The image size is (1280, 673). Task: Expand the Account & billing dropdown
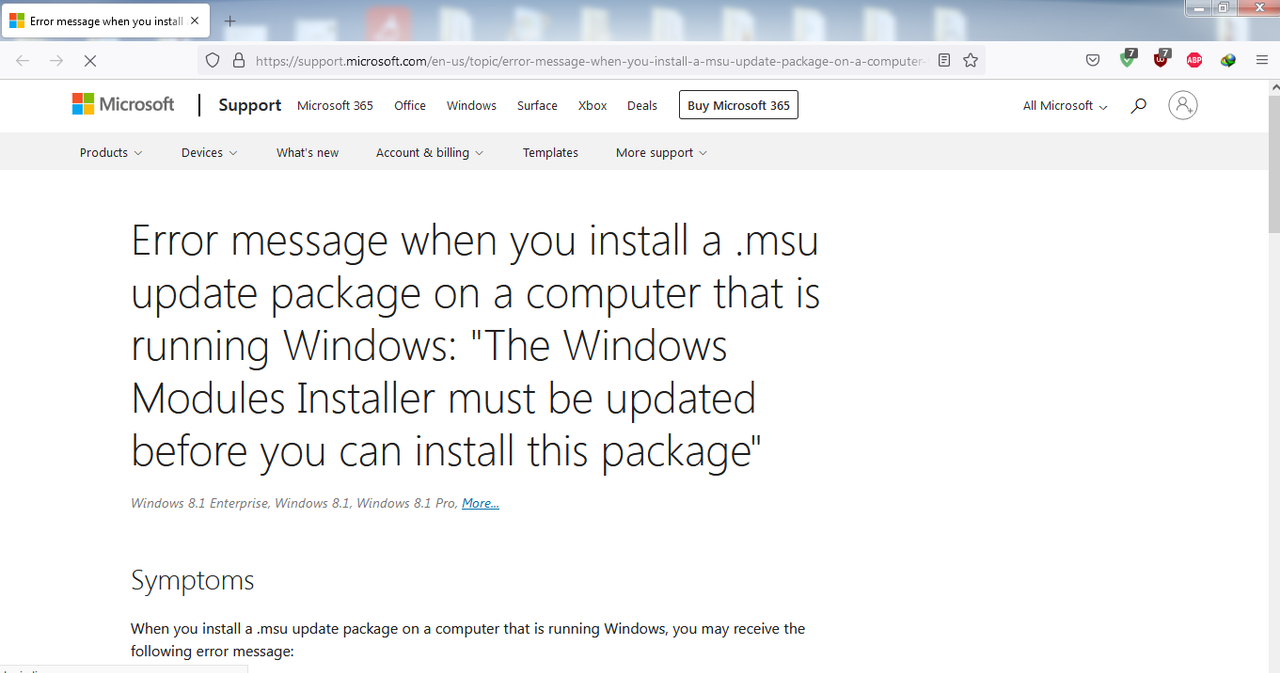(x=429, y=152)
